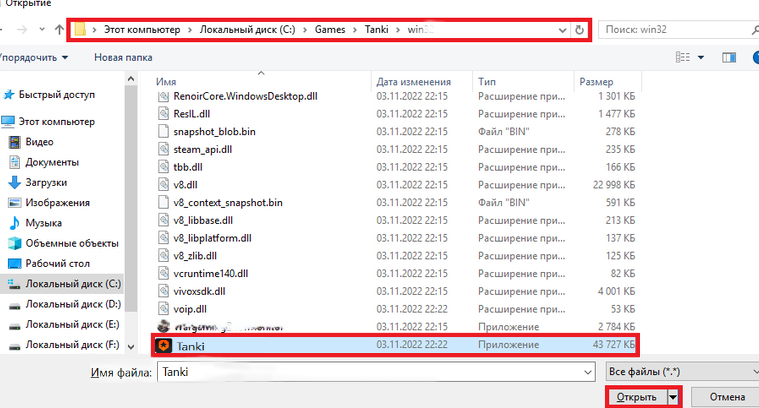Open the Упорядочить menu
The height and width of the screenshot is (408, 759).
pyautogui.click(x=34, y=58)
